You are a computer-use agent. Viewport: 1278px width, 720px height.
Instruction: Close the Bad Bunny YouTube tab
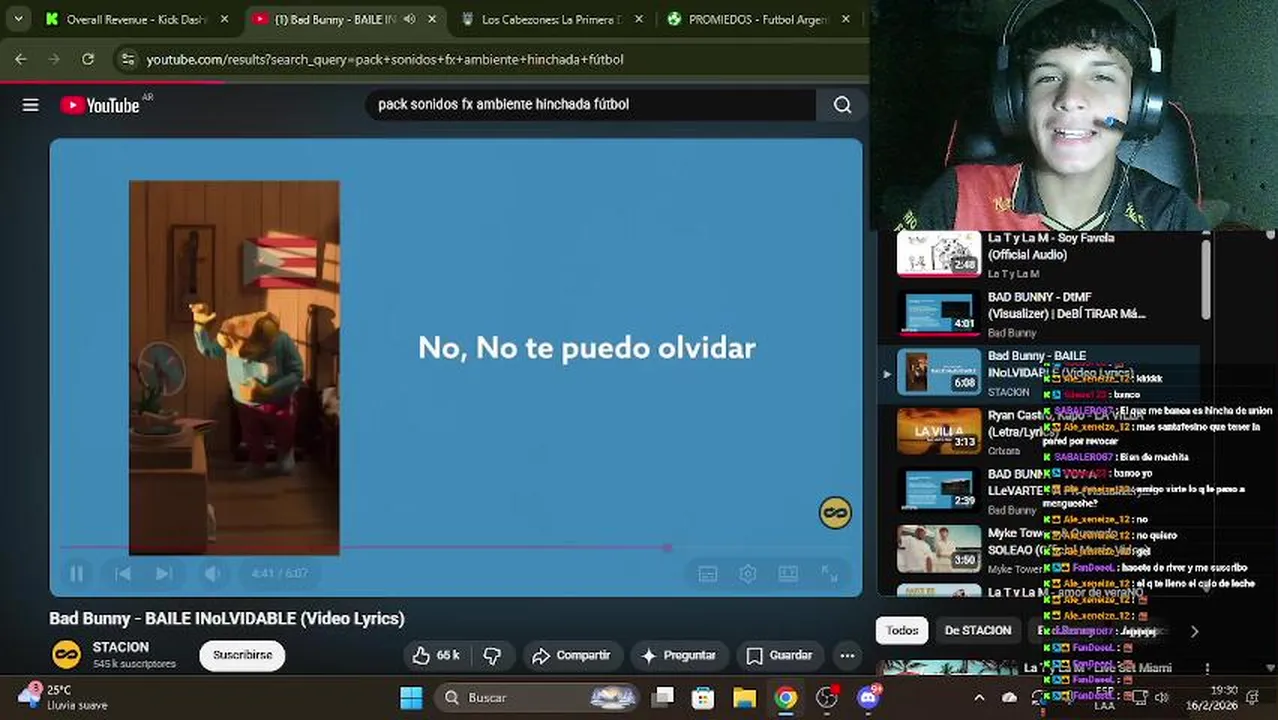click(431, 19)
